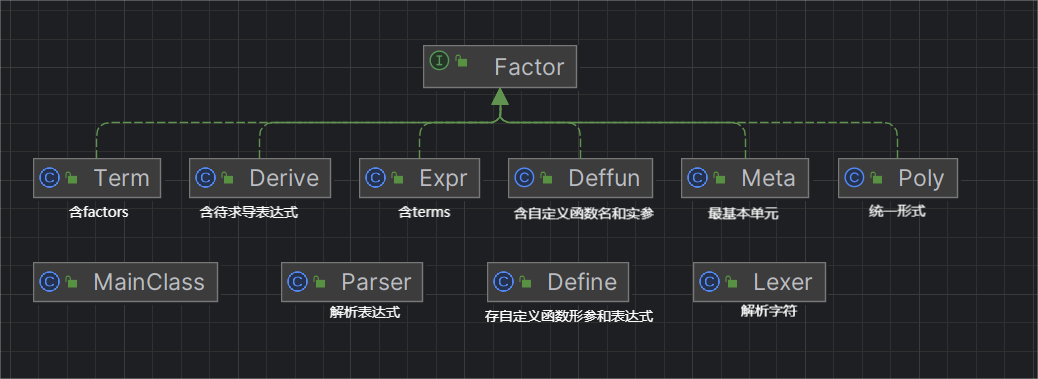Viewport: 1038px width, 379px height.
Task: Select the Deffun class name
Action: coord(604,178)
